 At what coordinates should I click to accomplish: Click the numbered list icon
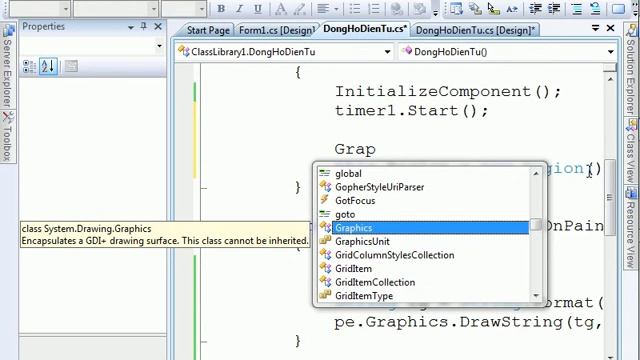point(374,9)
